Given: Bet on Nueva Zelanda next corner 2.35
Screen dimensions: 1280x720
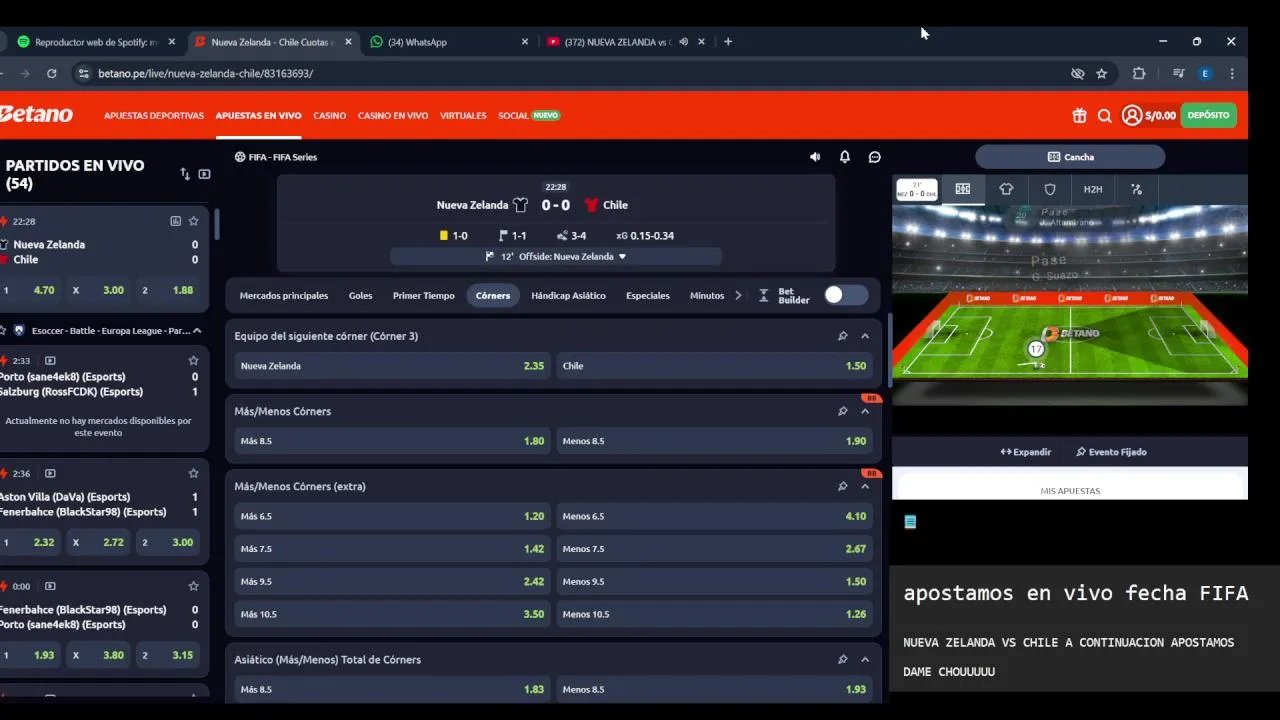Looking at the screenshot, I should pos(392,366).
